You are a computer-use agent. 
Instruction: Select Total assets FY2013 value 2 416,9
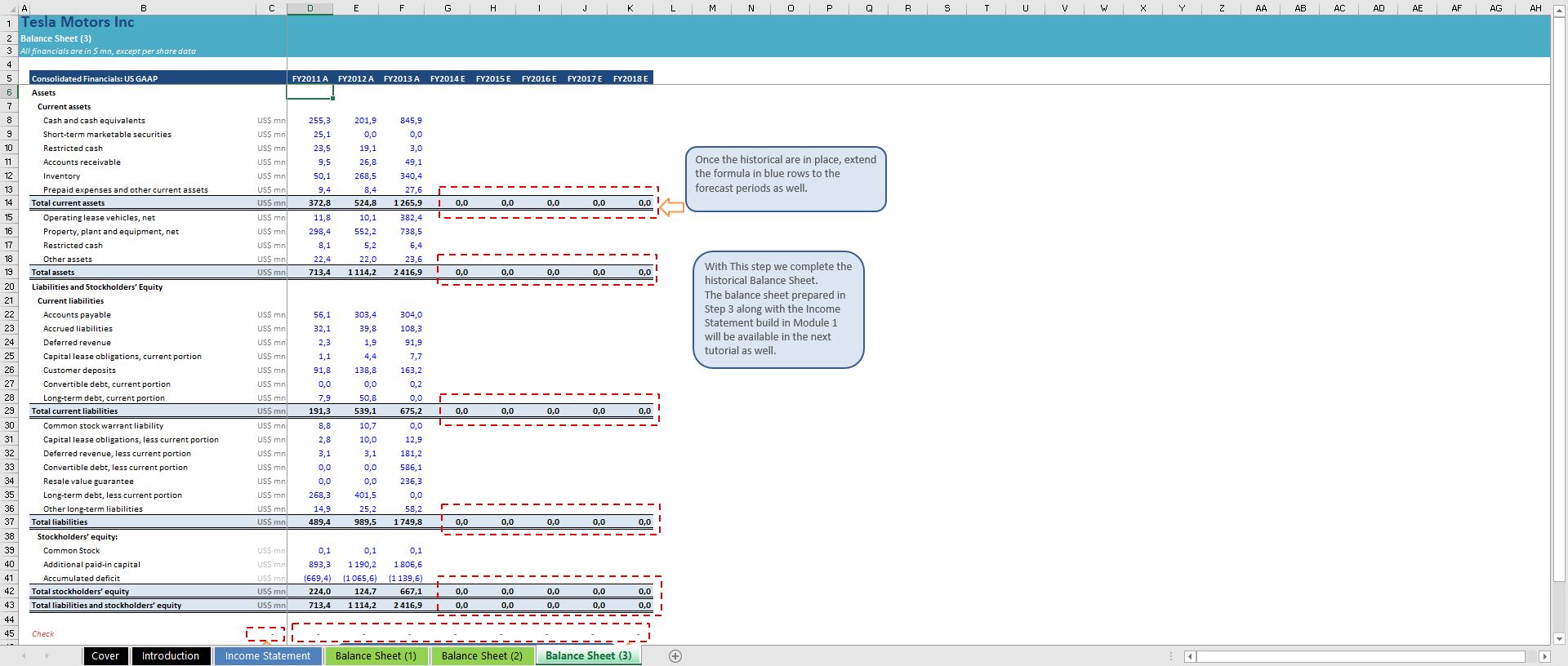pos(408,273)
